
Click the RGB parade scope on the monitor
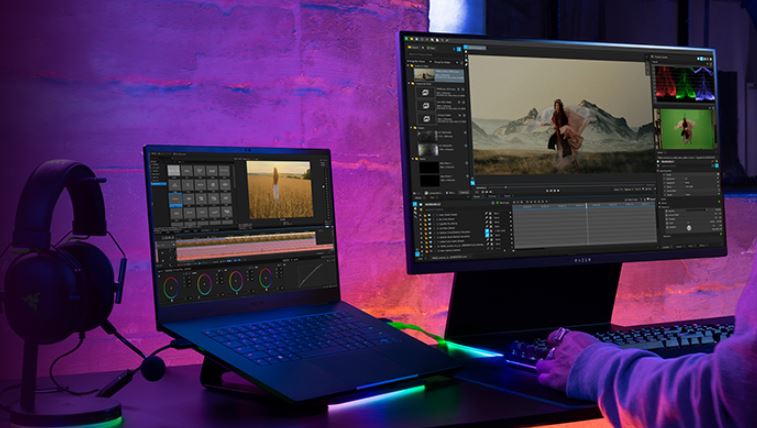(684, 83)
